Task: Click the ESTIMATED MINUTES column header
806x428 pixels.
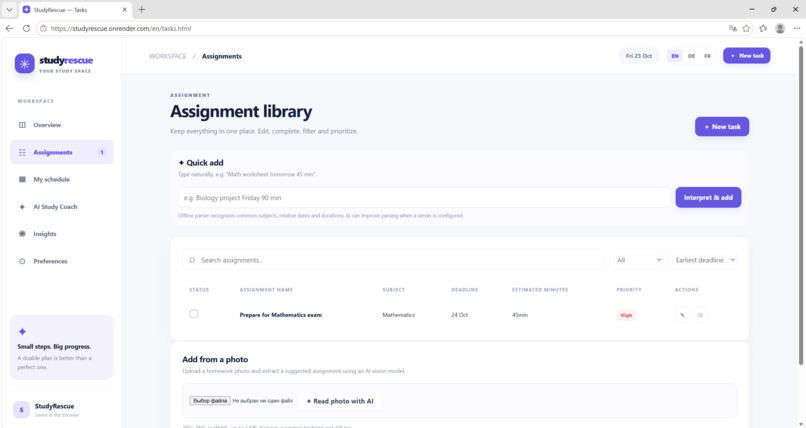Action: point(540,290)
